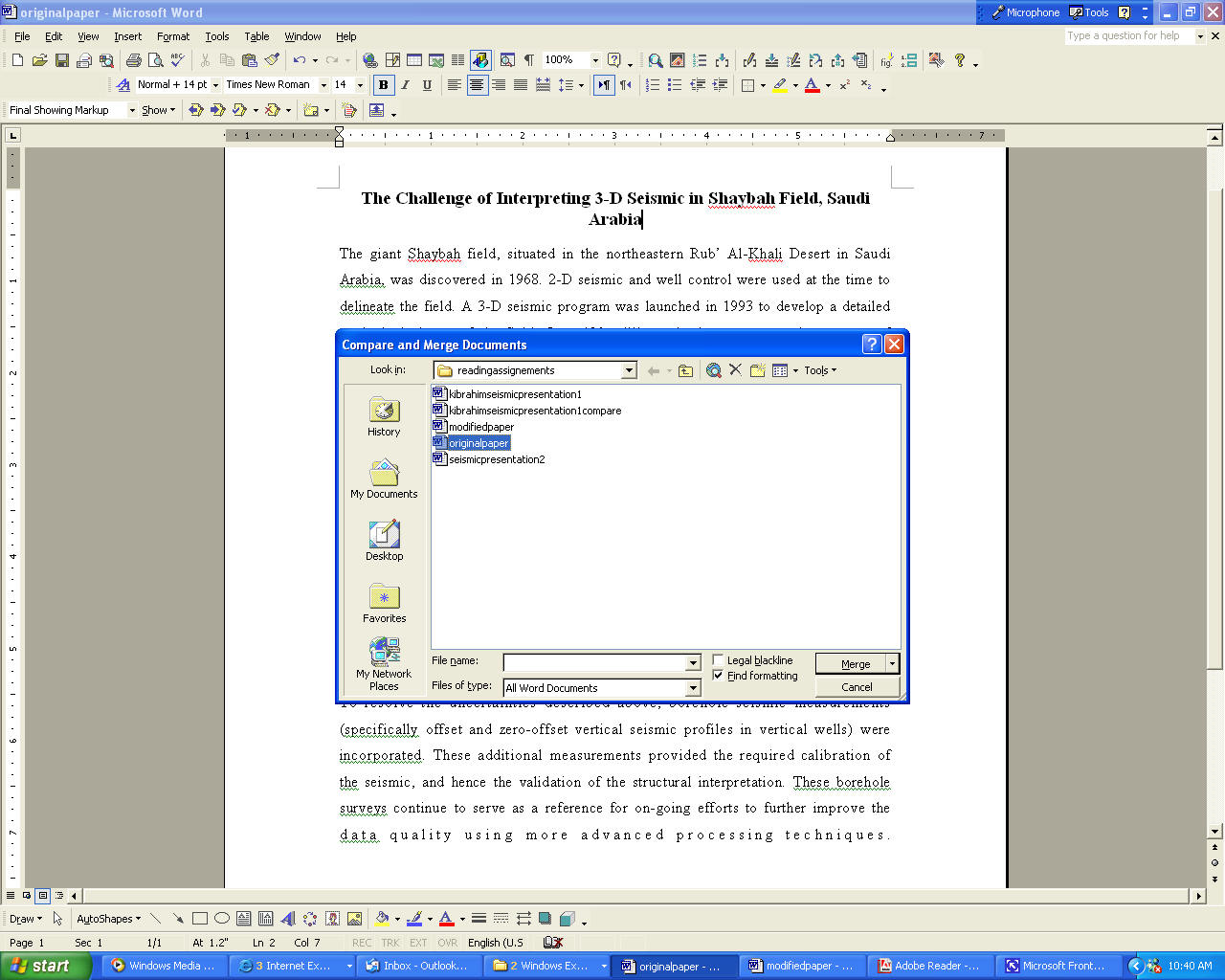Click the Select Objects arrow tool
The width and height of the screenshot is (1225, 980).
click(58, 919)
